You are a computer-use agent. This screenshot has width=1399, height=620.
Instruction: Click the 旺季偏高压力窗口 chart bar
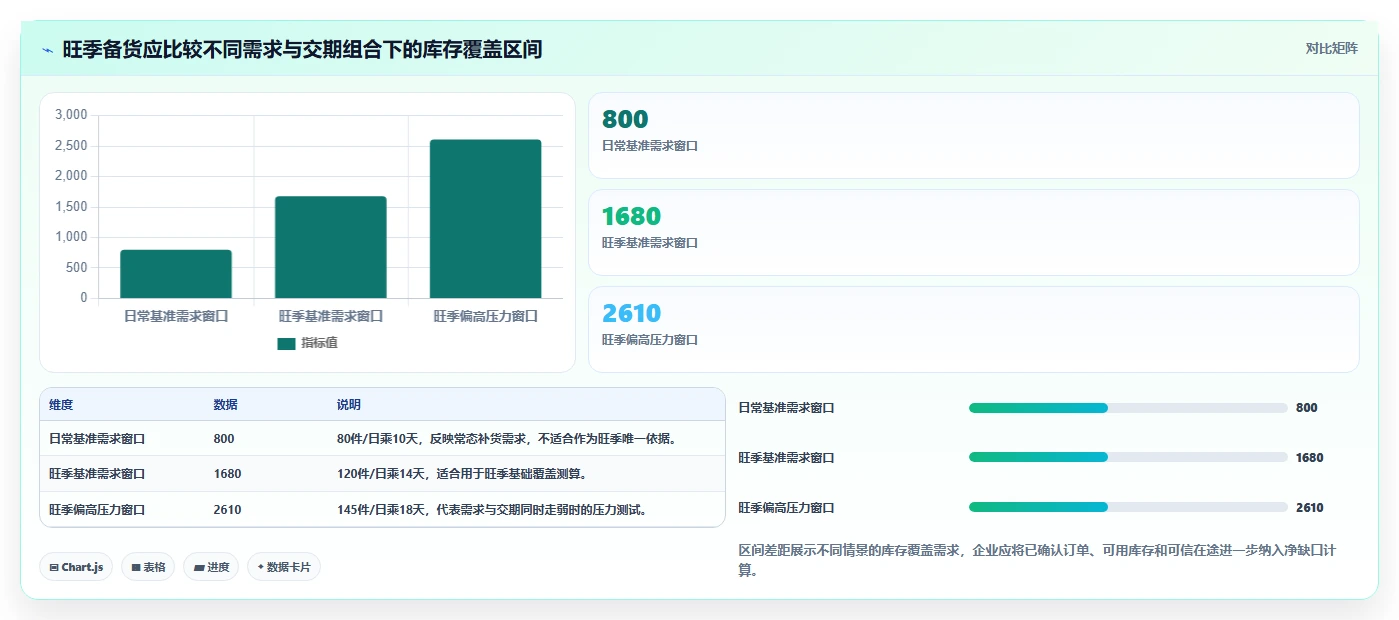[485, 219]
